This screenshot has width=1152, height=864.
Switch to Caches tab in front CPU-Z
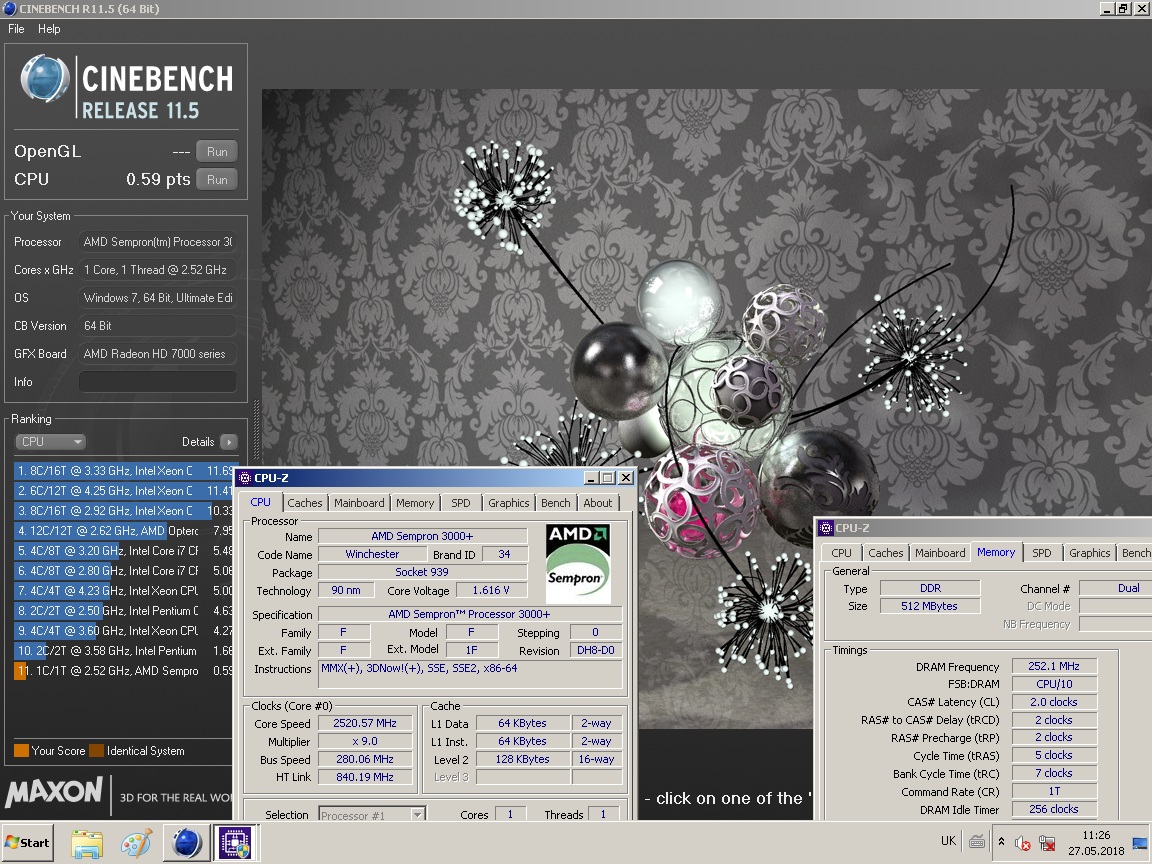304,503
